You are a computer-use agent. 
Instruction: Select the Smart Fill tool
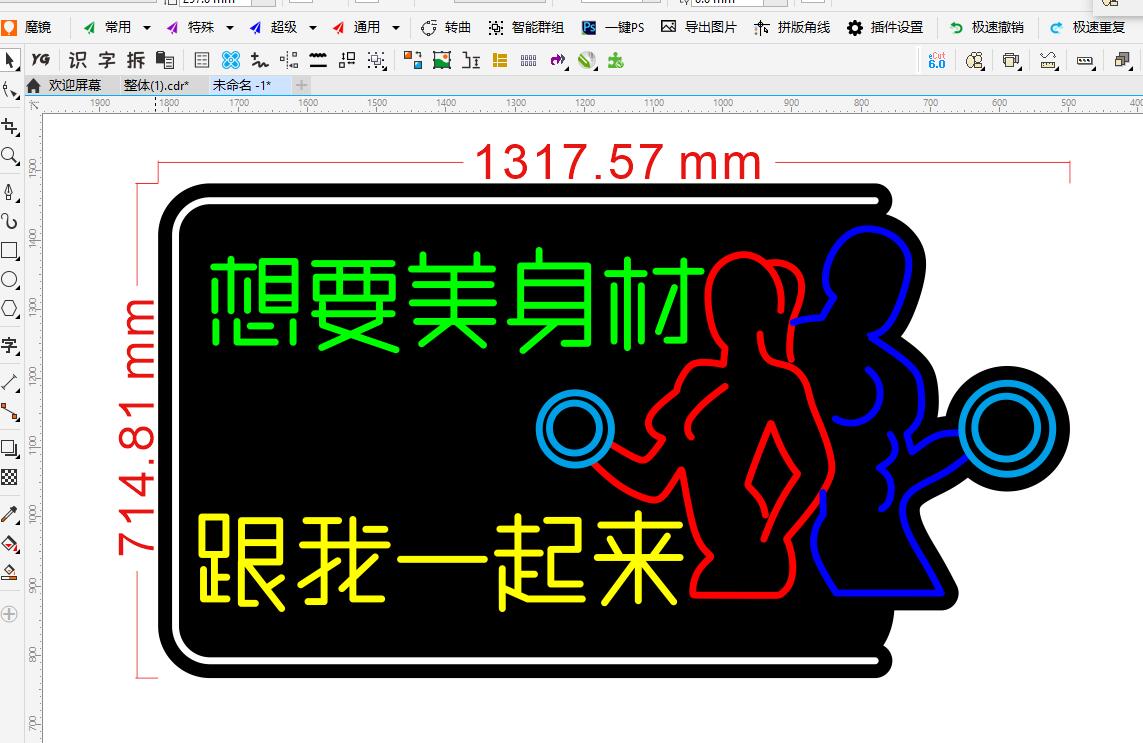[9, 572]
